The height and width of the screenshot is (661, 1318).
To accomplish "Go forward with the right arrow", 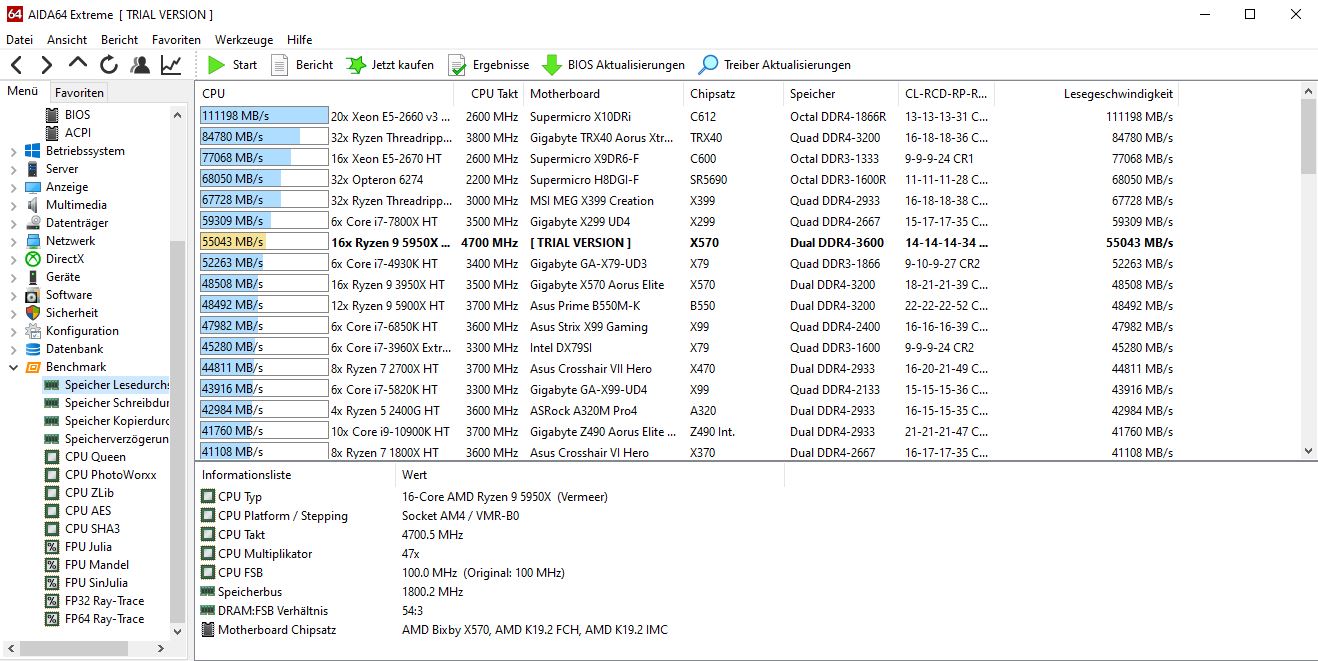I will (x=47, y=65).
